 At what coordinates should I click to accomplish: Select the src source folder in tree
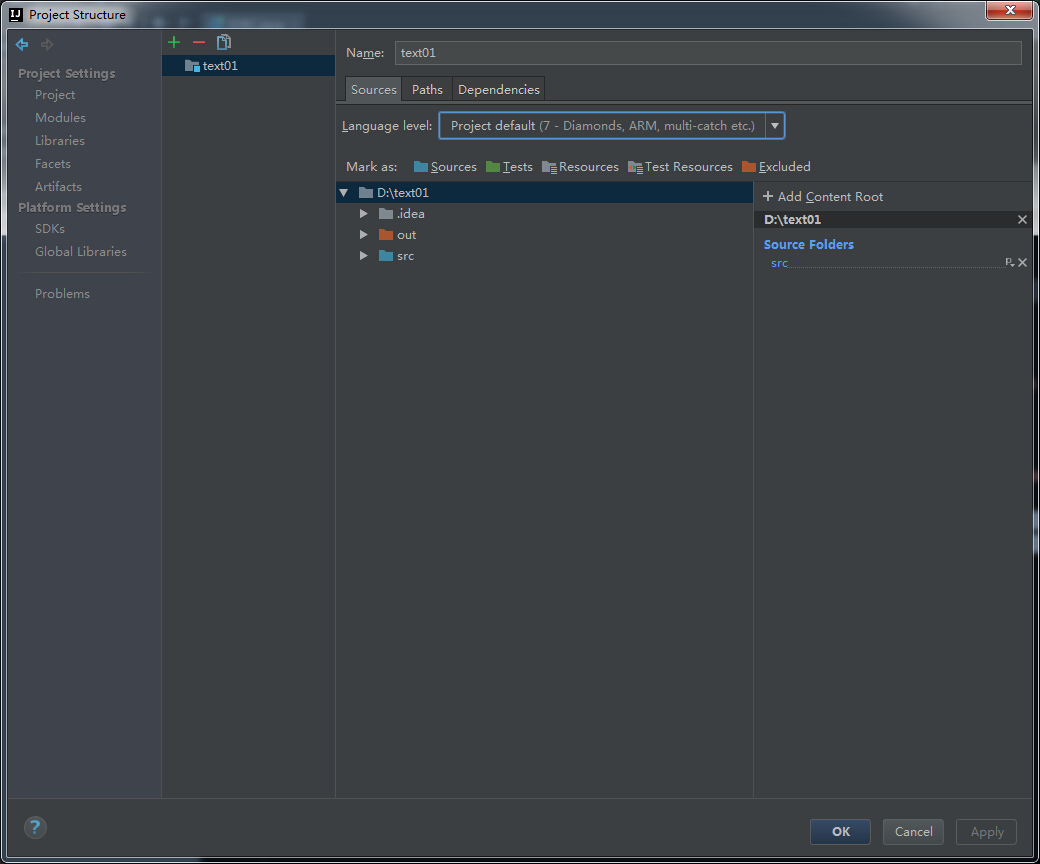(544, 256)
